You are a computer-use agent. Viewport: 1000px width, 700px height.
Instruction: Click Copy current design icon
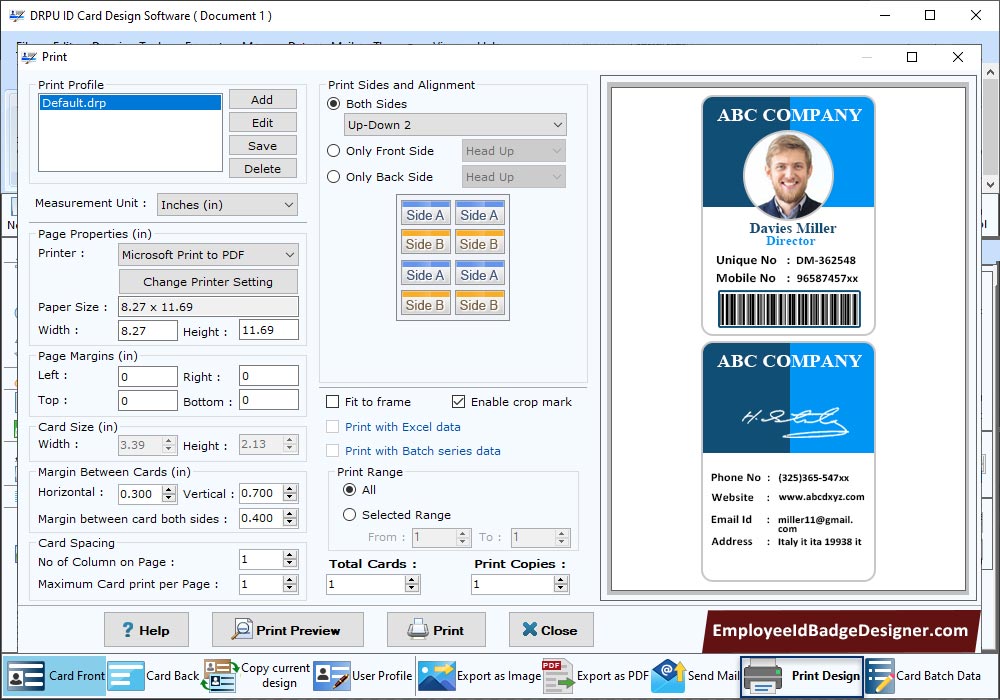219,676
